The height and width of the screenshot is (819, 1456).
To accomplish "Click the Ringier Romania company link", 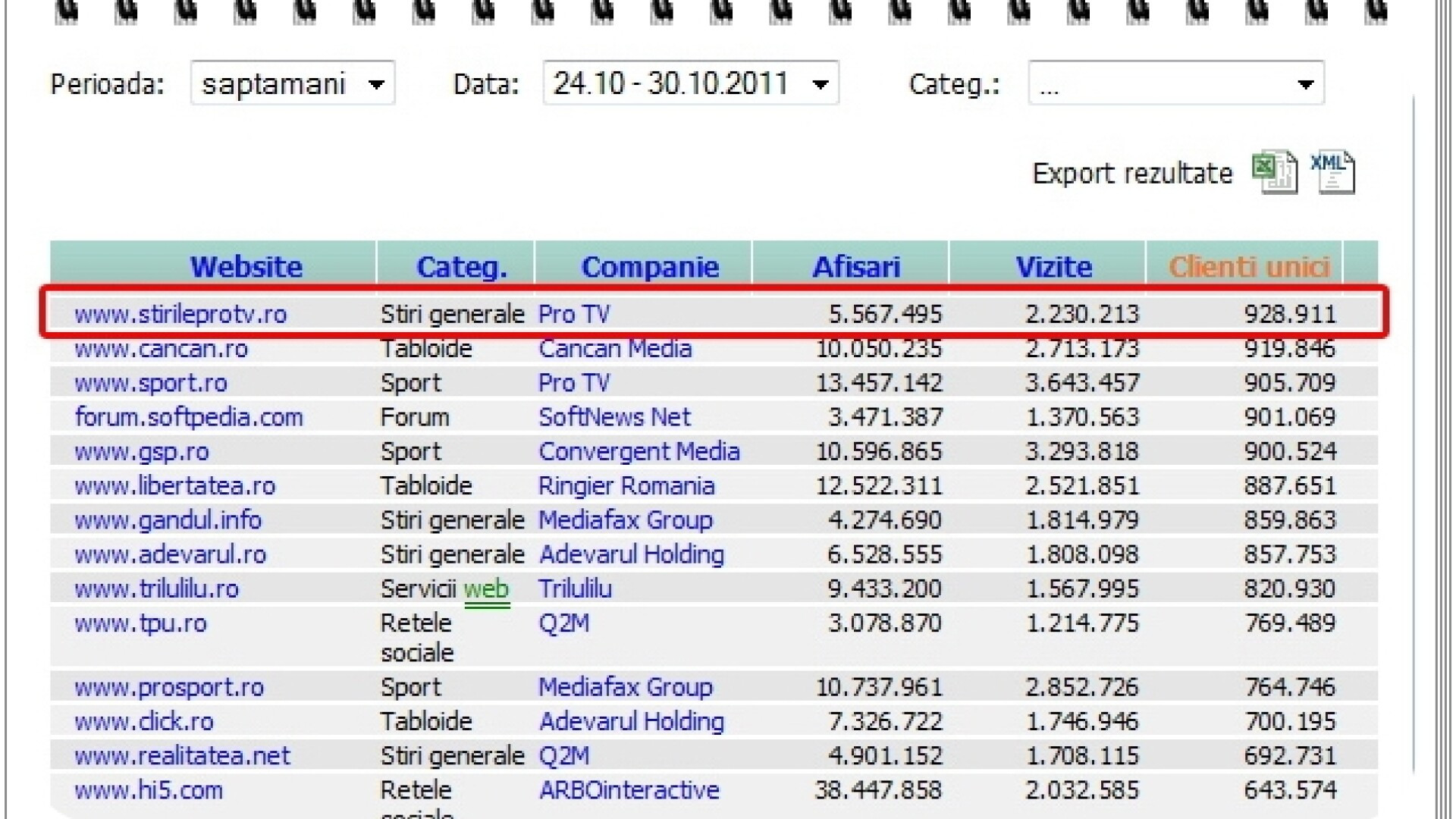I will [x=626, y=486].
